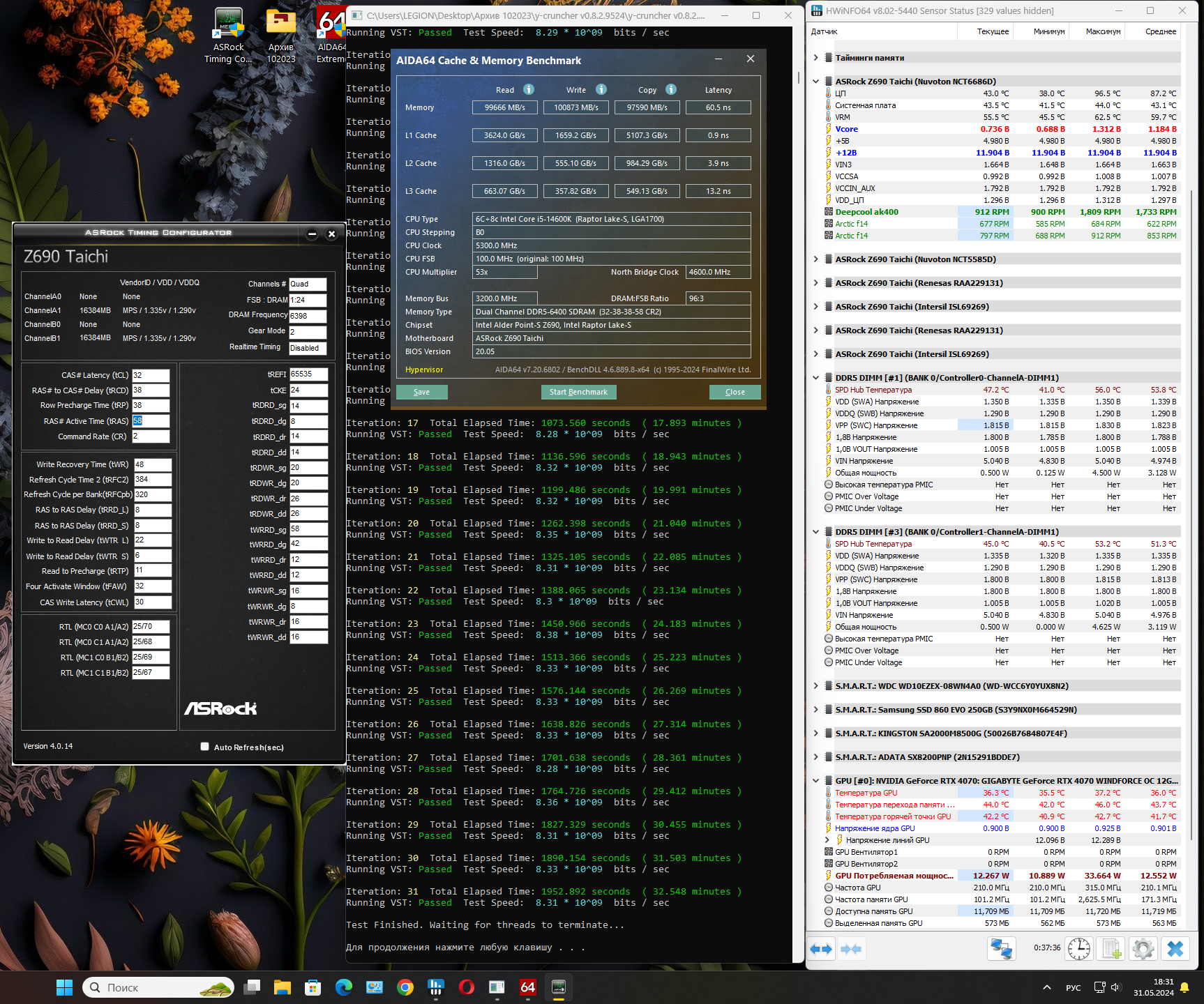This screenshot has height=1004, width=1204.
Task: Open Opera browser from the taskbar
Action: 467,987
